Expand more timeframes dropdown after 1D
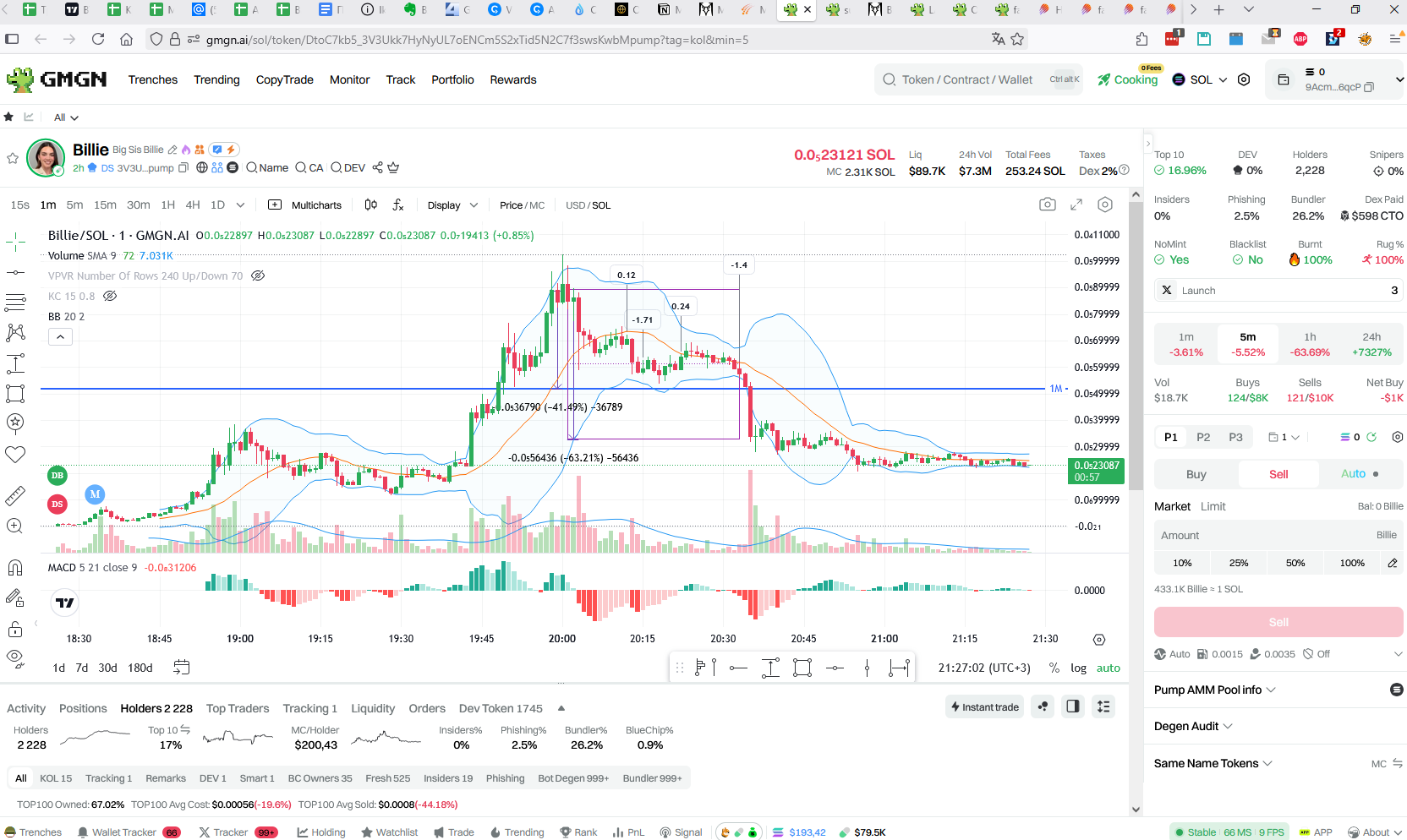Screen dimensions: 1407x840 [x=240, y=205]
